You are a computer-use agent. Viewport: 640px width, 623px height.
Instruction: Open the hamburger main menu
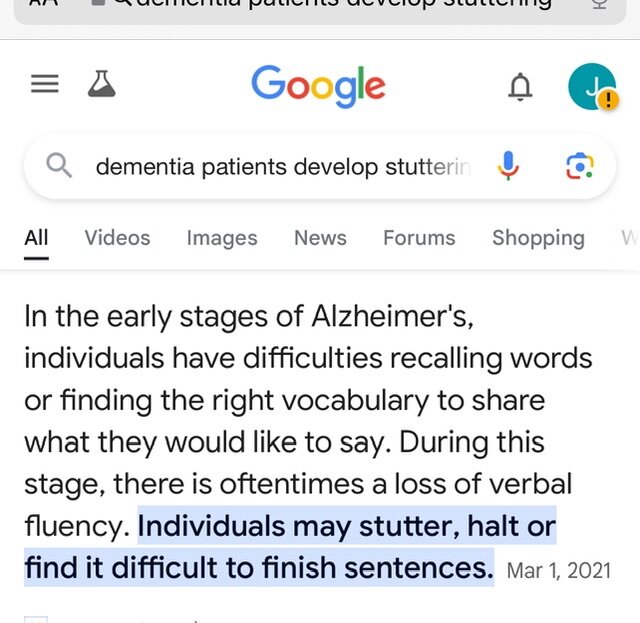[x=45, y=84]
